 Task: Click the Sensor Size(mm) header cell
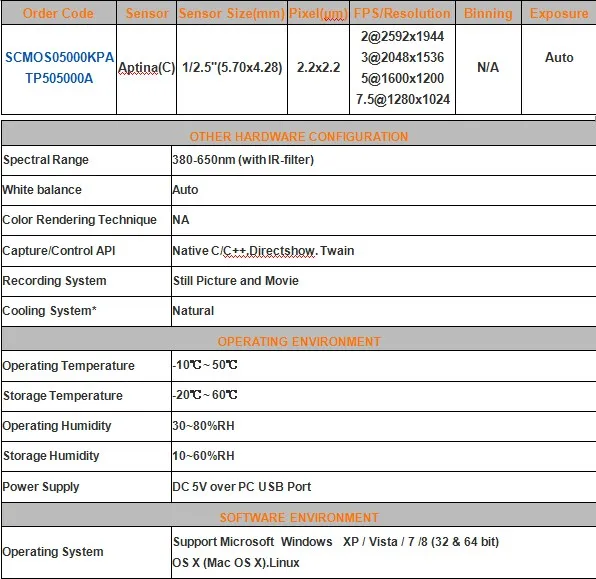(232, 13)
